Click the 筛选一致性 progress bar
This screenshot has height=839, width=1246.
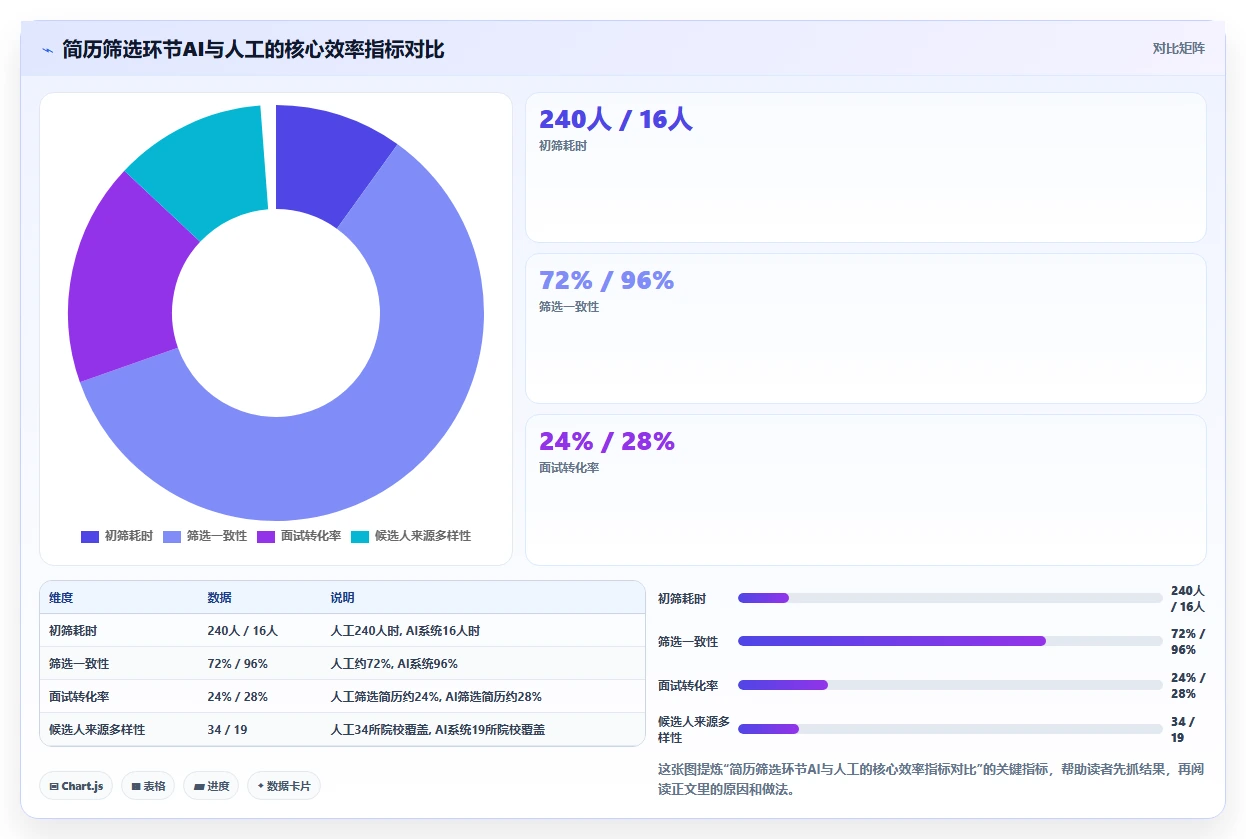coord(950,641)
